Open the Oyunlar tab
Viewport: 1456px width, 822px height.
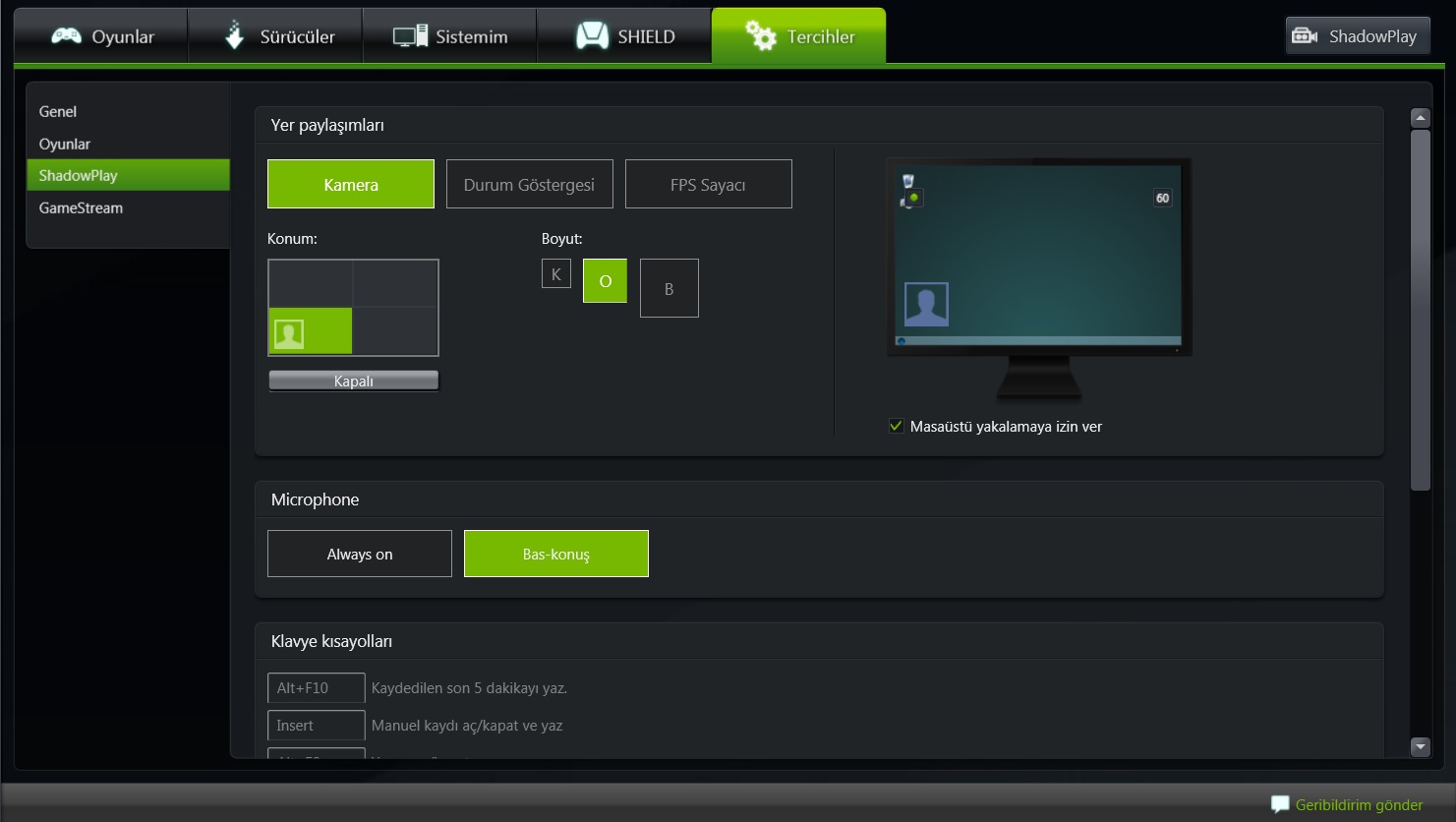click(x=101, y=36)
